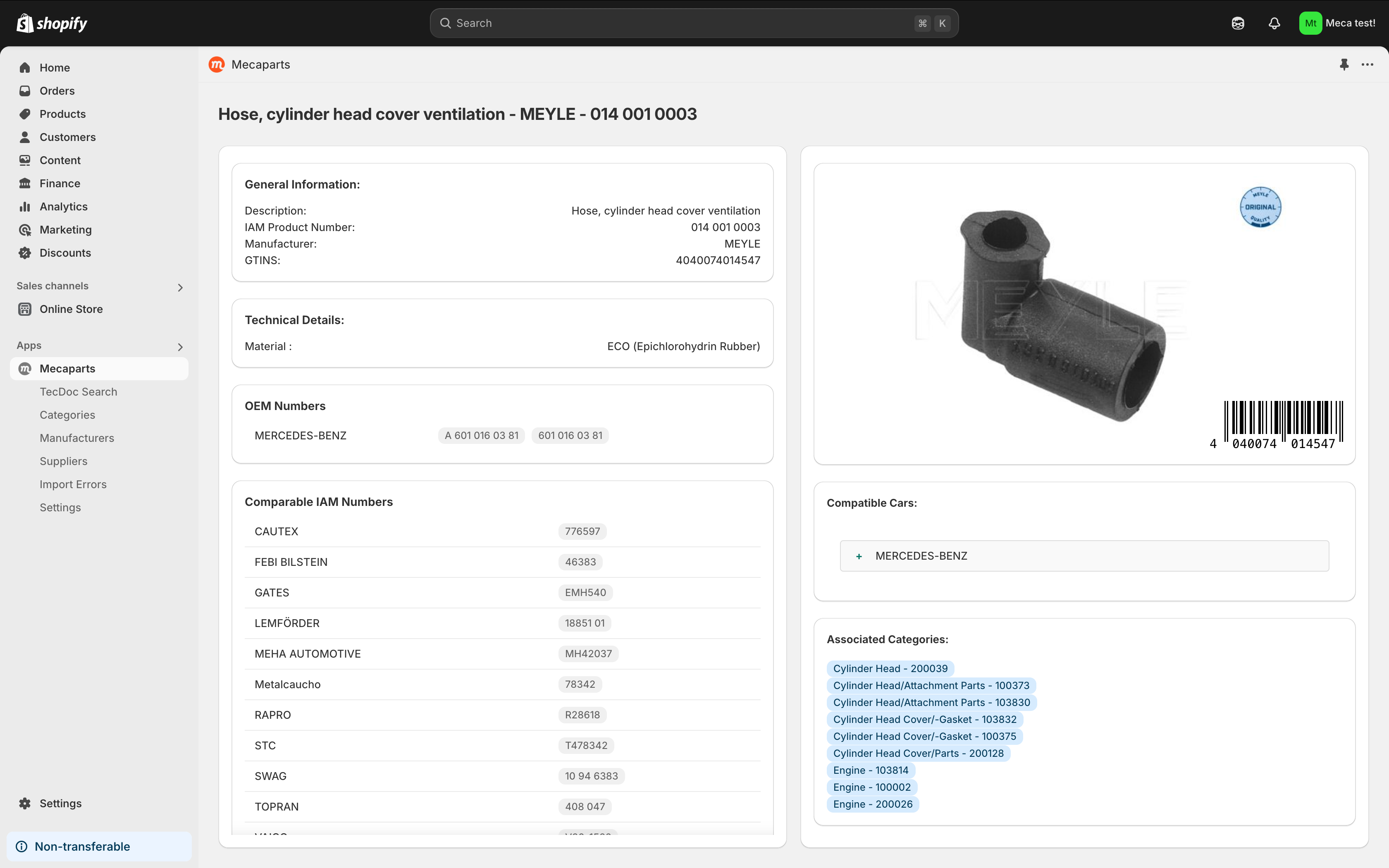Go to Orders page

click(57, 91)
